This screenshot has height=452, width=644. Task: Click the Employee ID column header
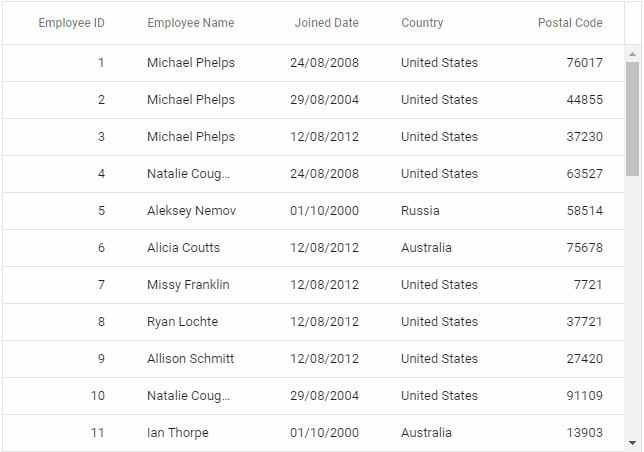[x=71, y=23]
